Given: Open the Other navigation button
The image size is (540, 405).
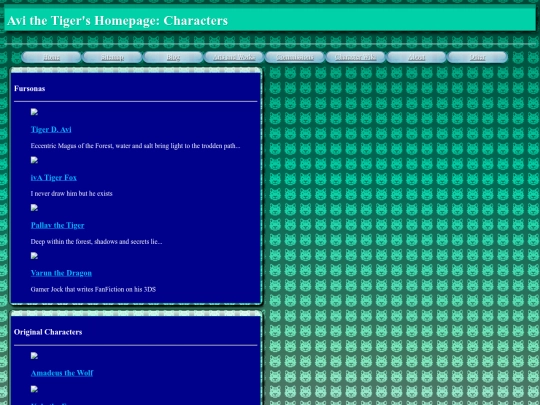Looking at the screenshot, I should click(x=477, y=57).
